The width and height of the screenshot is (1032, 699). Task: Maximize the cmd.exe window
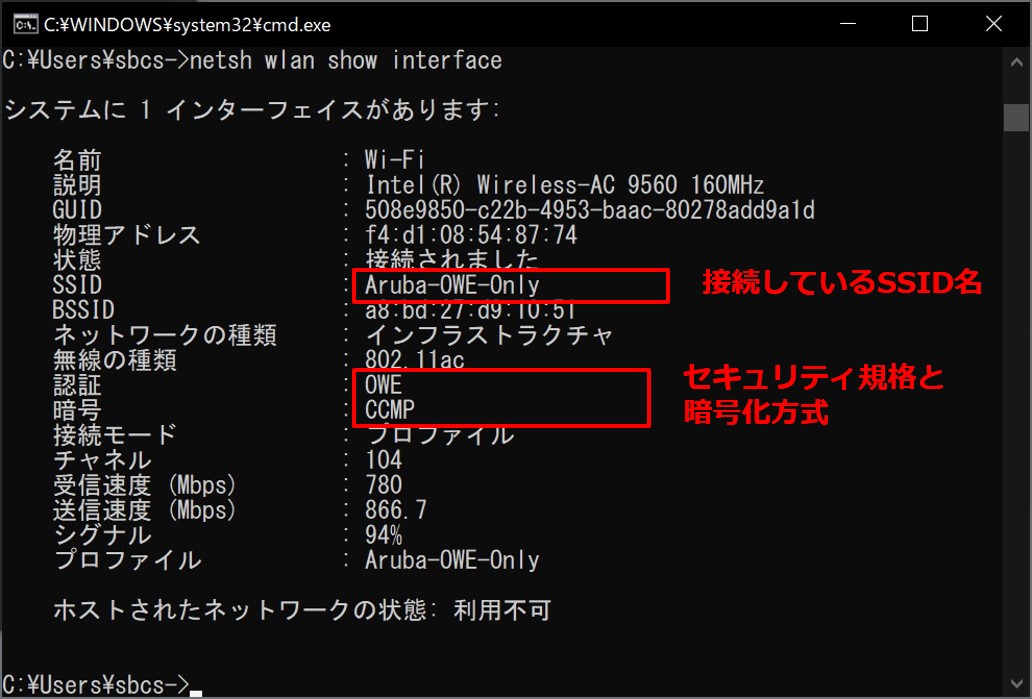pos(920,24)
